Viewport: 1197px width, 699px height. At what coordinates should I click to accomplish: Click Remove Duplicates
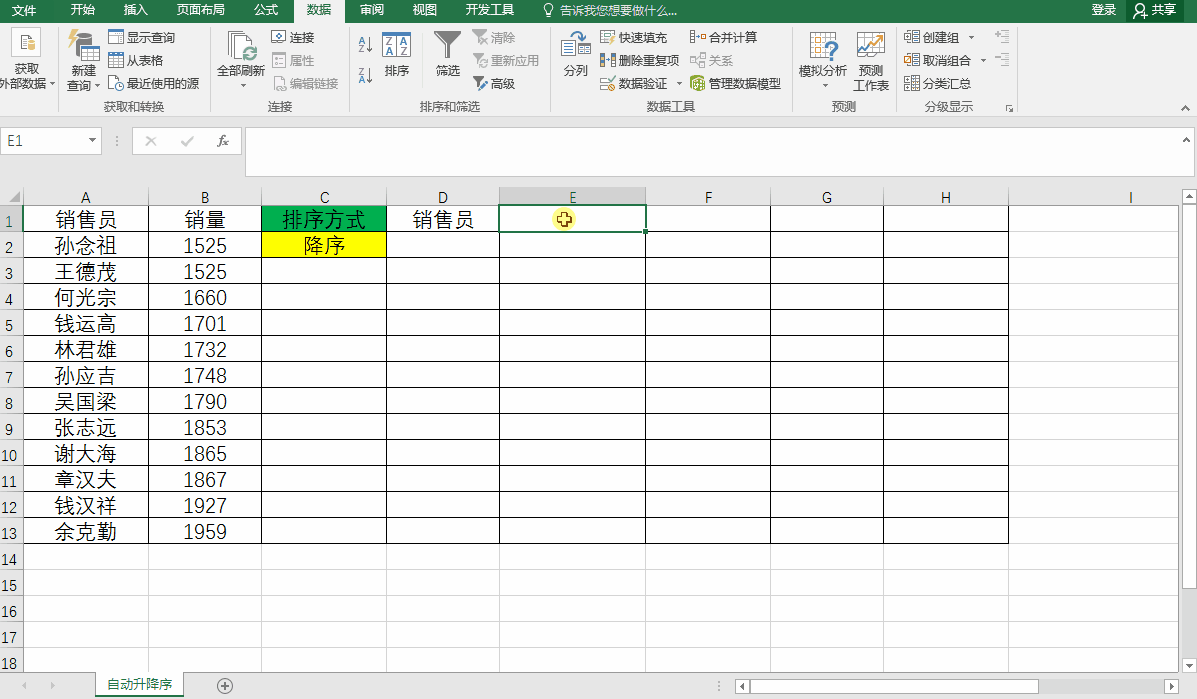click(639, 60)
